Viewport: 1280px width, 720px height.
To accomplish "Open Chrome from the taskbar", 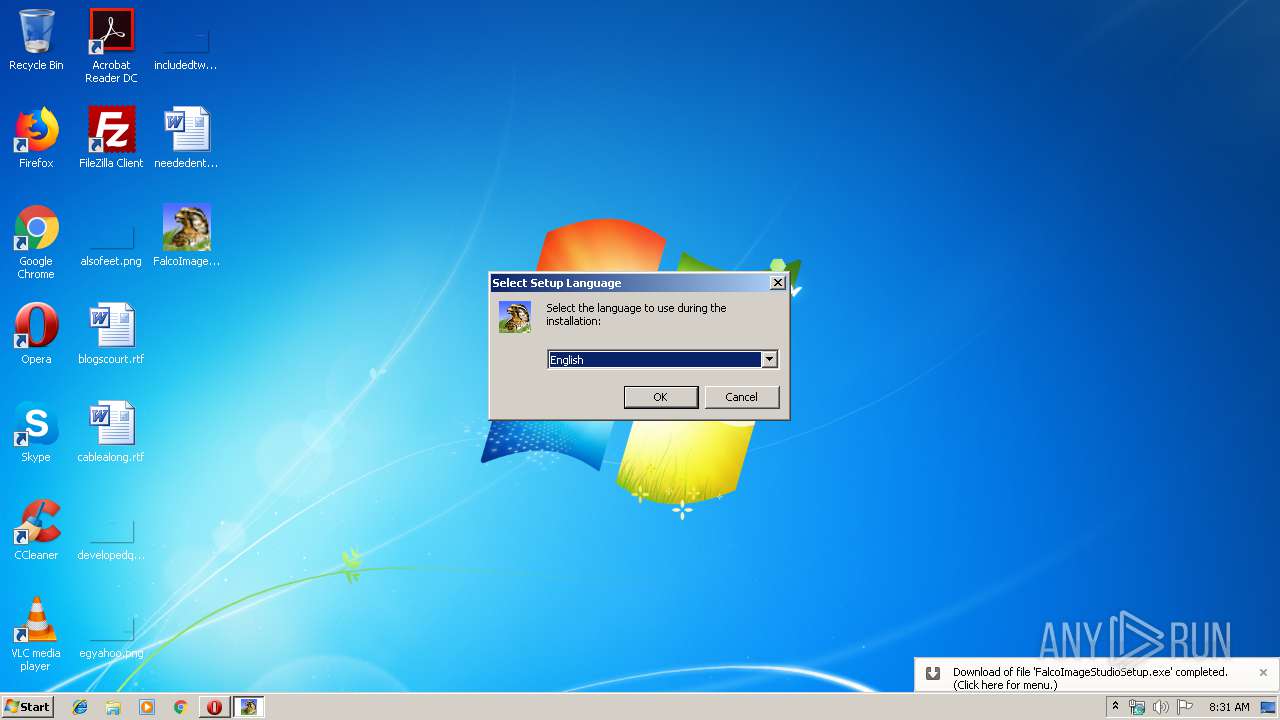I will (181, 707).
